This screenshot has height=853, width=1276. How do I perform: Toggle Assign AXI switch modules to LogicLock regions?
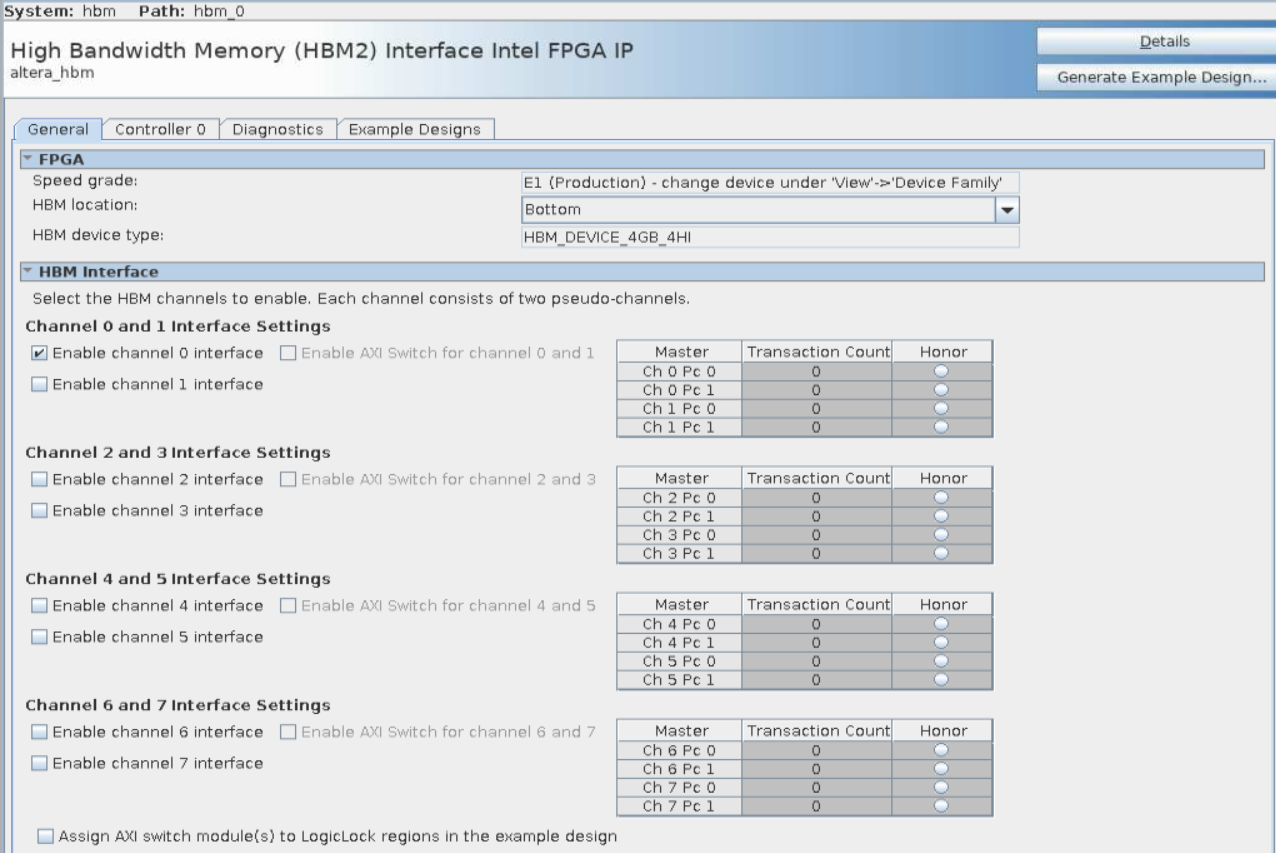45,835
